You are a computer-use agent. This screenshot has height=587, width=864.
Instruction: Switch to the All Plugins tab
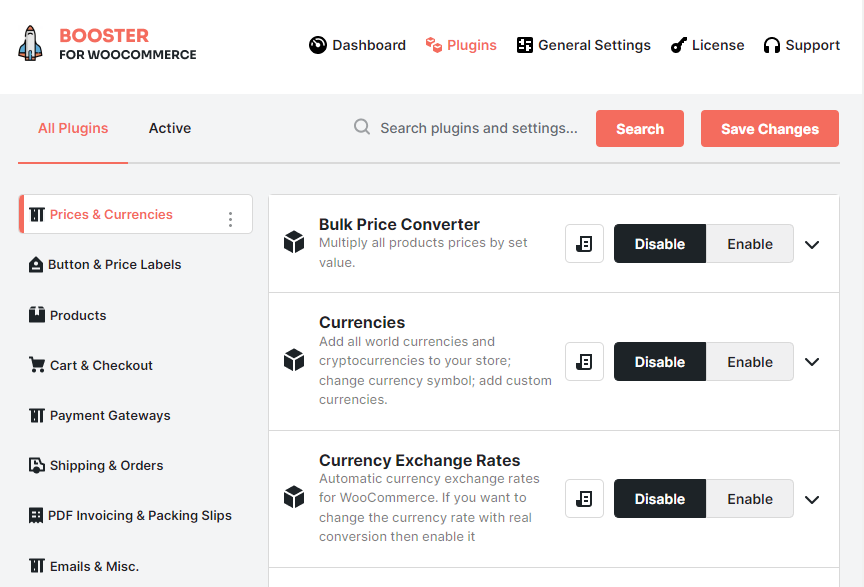[x=73, y=128]
